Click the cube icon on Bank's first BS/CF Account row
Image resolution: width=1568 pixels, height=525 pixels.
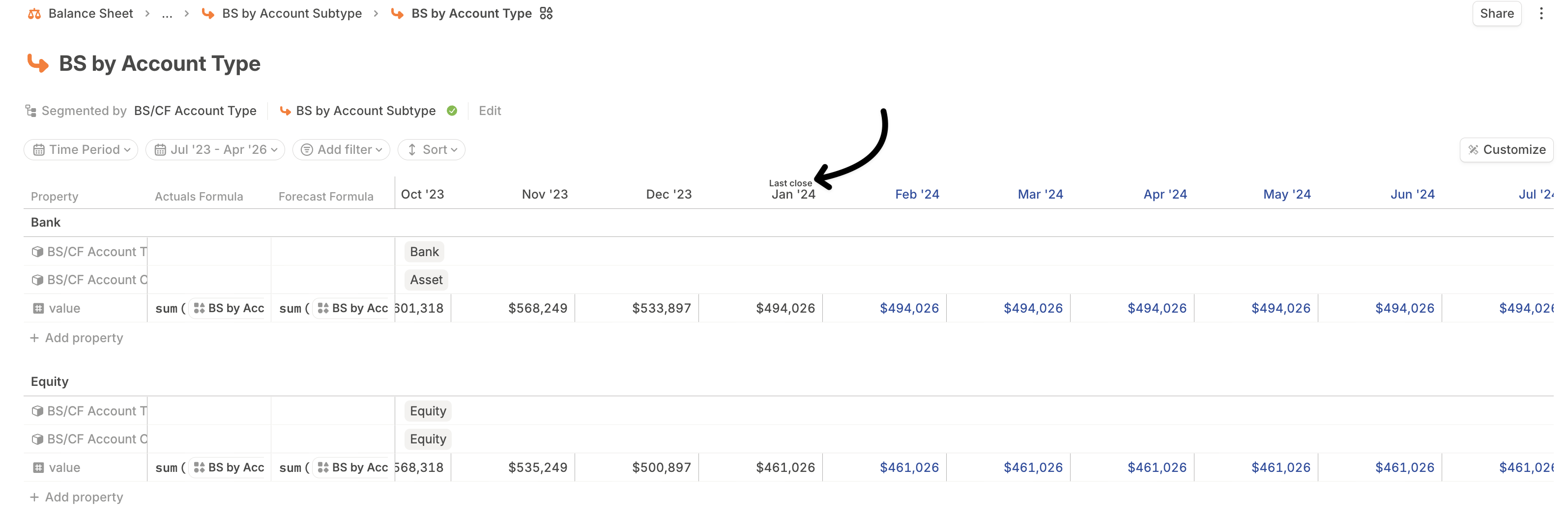click(x=38, y=252)
